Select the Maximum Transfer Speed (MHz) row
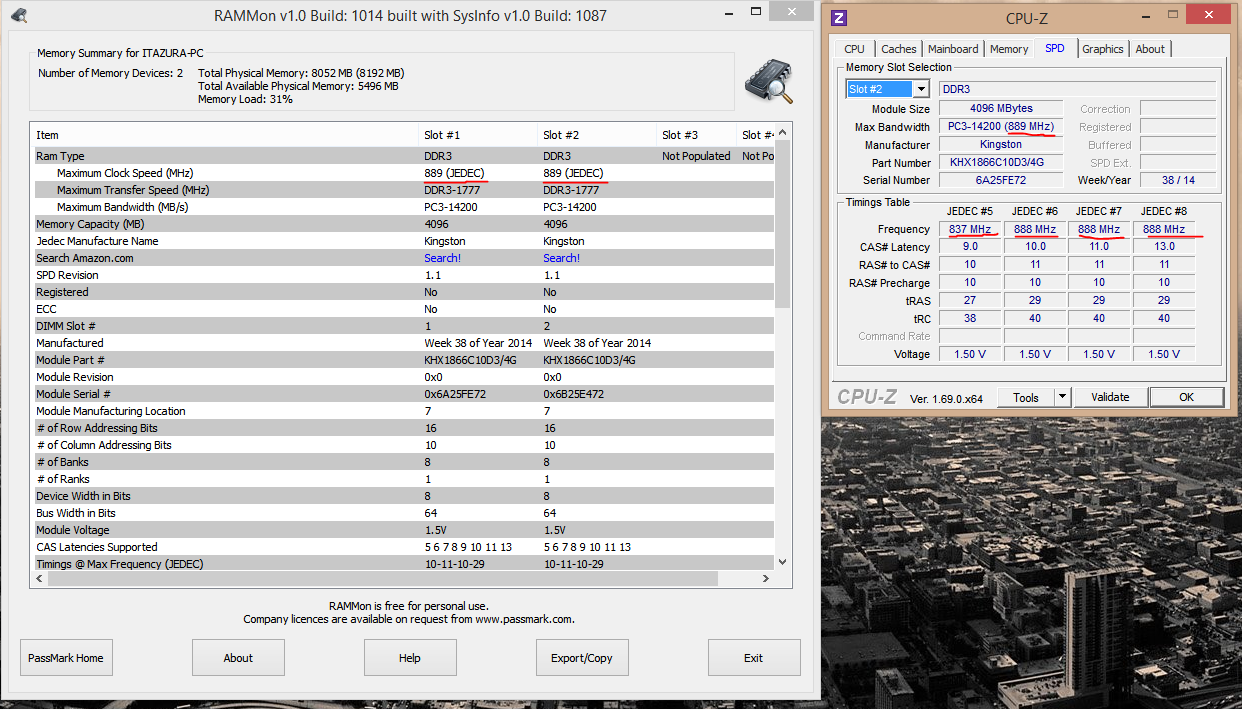Viewport: 1242px width, 709px height. [x=403, y=190]
